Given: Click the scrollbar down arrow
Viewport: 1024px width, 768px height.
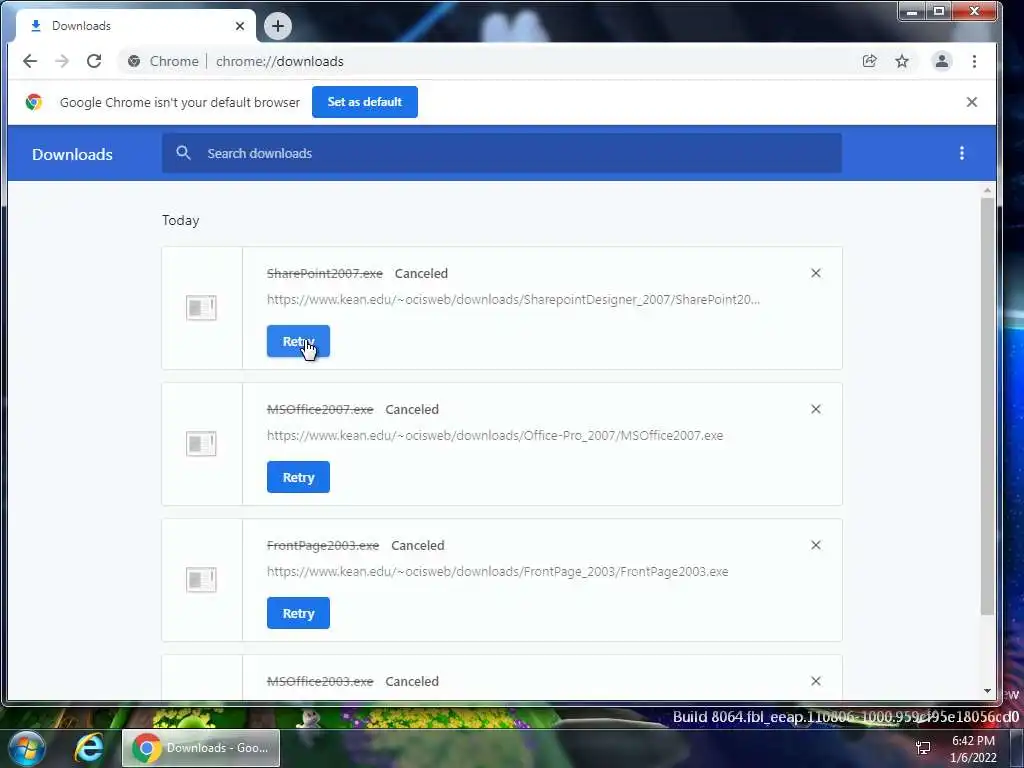Looking at the screenshot, I should click(x=987, y=691).
